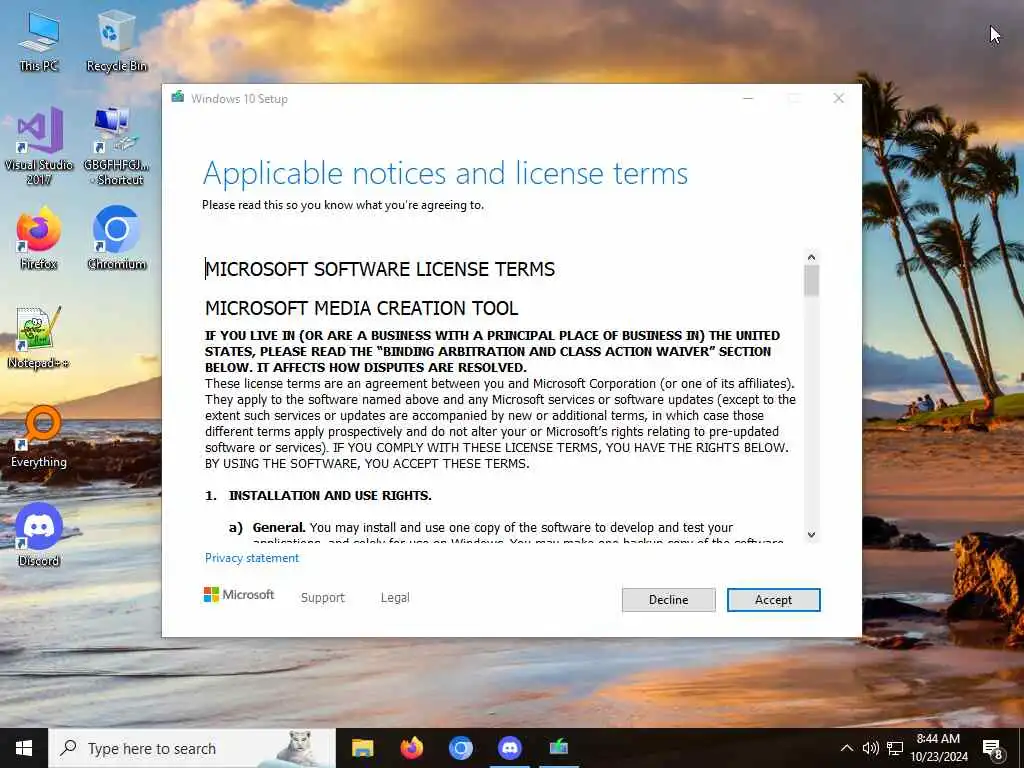Open Chromium from the taskbar

[x=460, y=748]
